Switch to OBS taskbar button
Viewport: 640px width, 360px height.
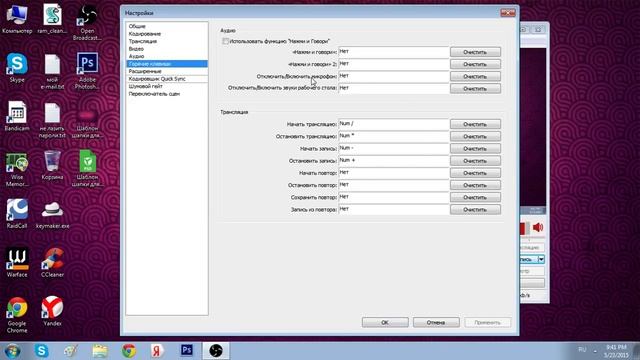click(216, 351)
